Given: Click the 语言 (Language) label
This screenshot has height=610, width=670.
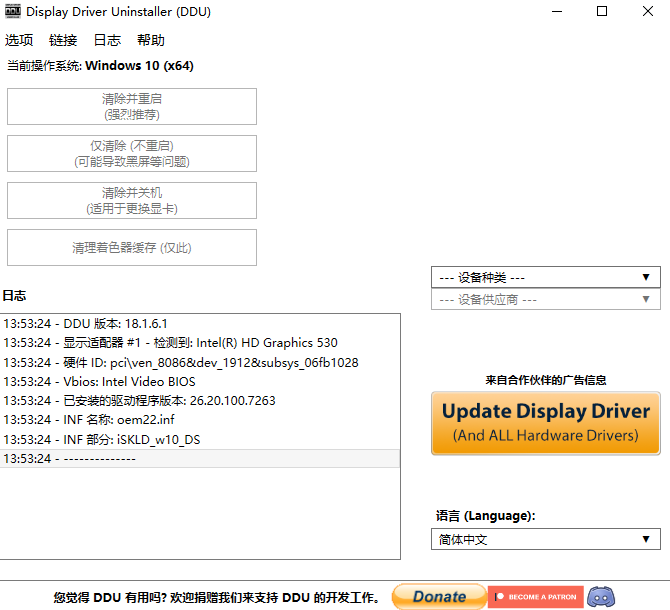Looking at the screenshot, I should click(x=485, y=516).
